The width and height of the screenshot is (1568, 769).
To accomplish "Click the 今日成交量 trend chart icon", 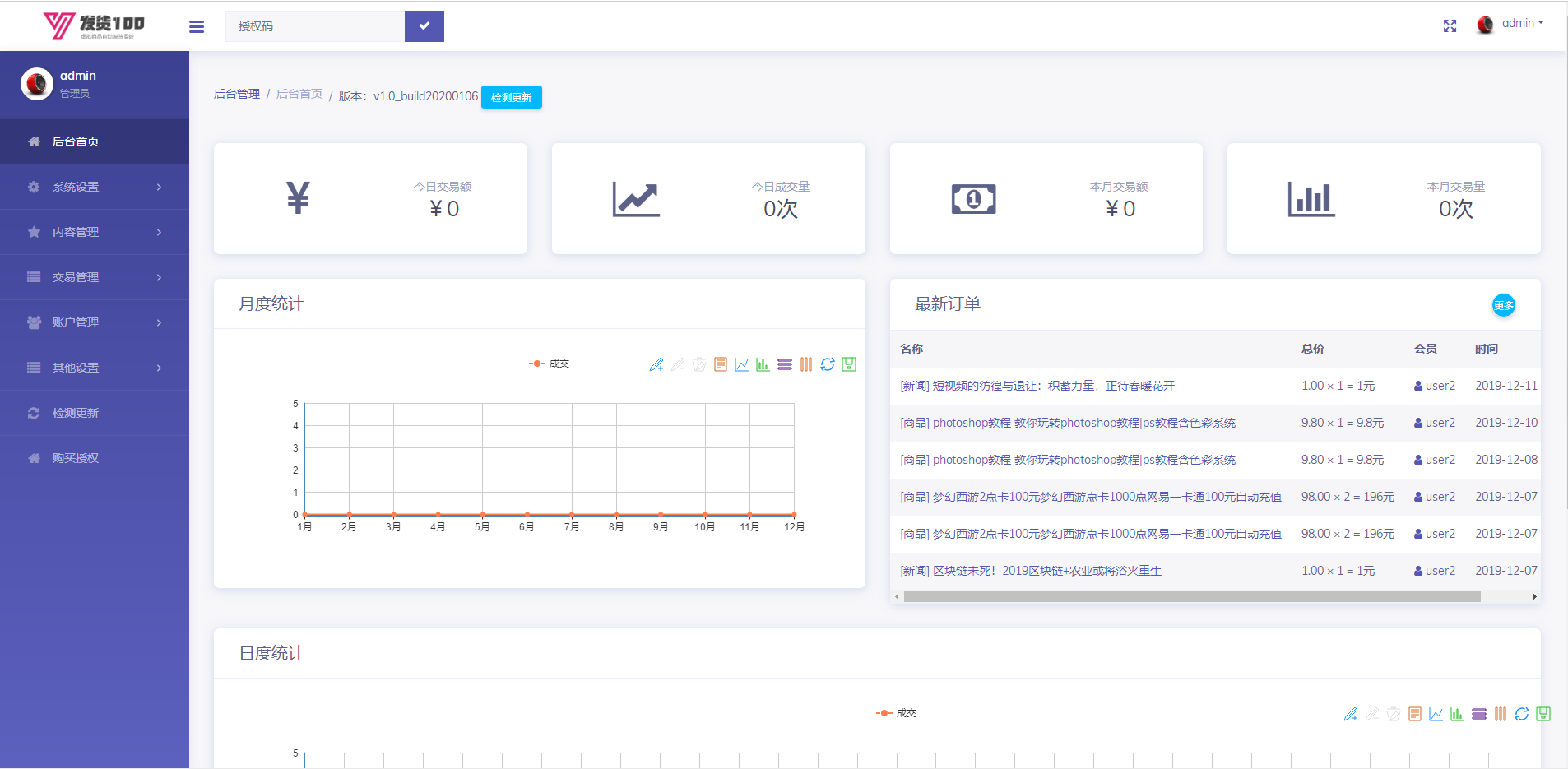I will (636, 199).
